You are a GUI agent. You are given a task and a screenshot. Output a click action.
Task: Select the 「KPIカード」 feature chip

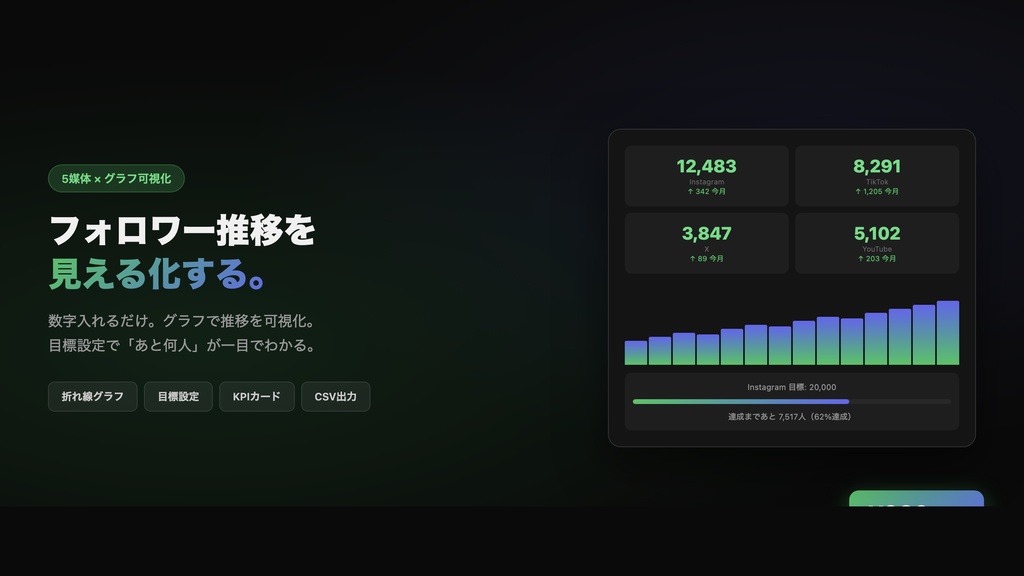pyautogui.click(x=256, y=396)
